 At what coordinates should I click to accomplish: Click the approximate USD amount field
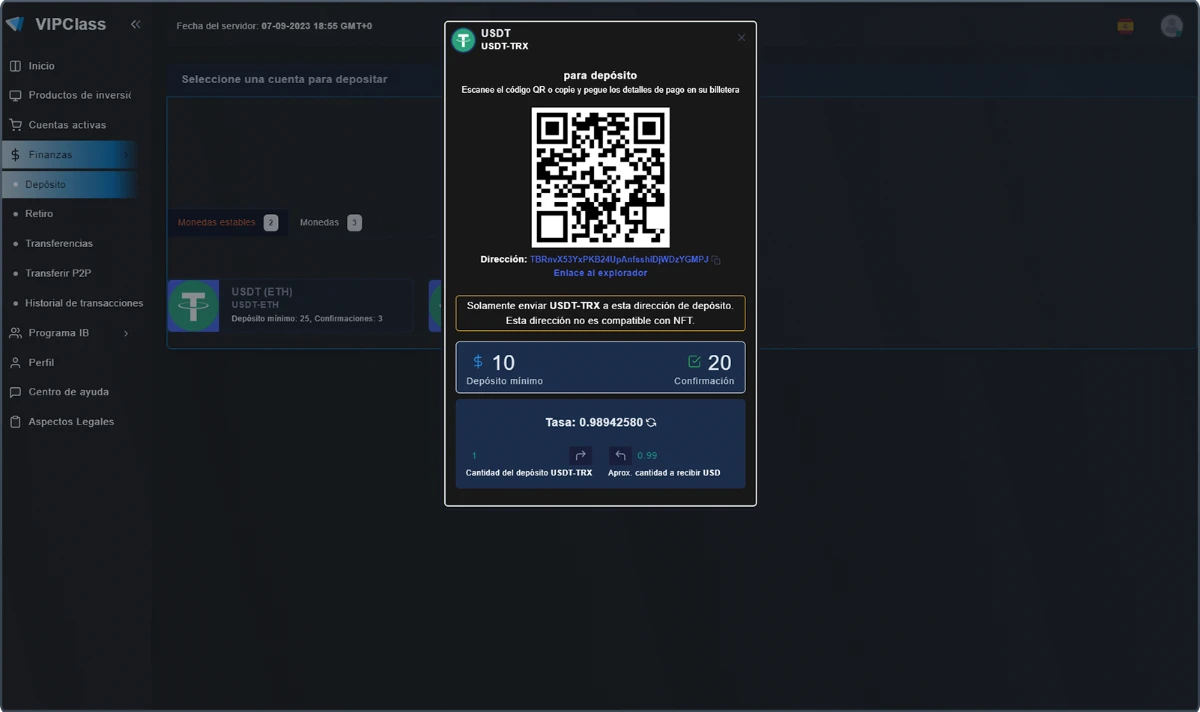686,456
